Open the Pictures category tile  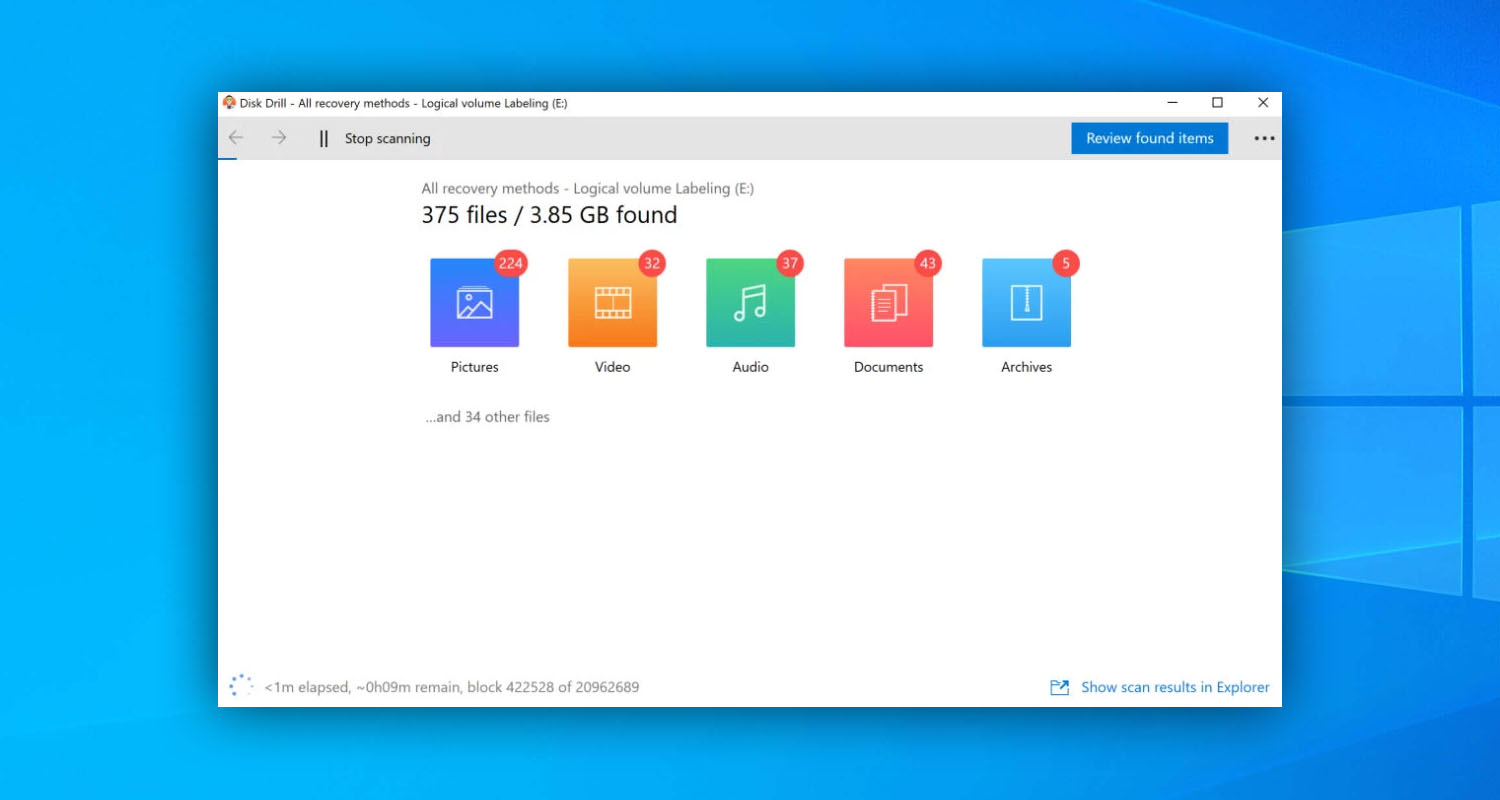[x=474, y=303]
